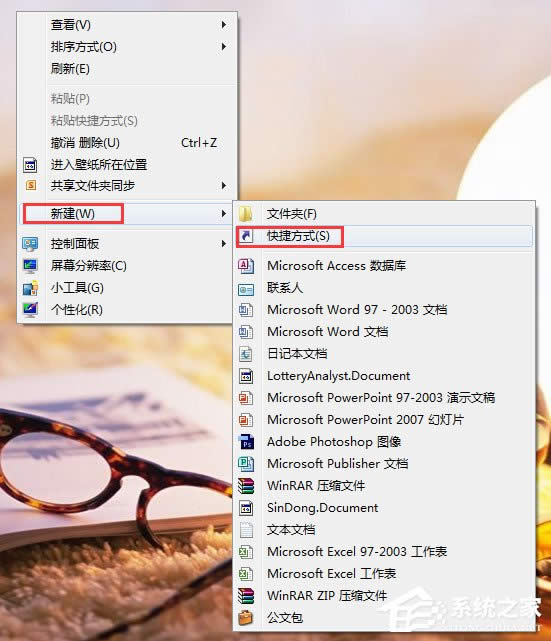
Task: Click the contact card icon beside 联系人
Action: [246, 289]
